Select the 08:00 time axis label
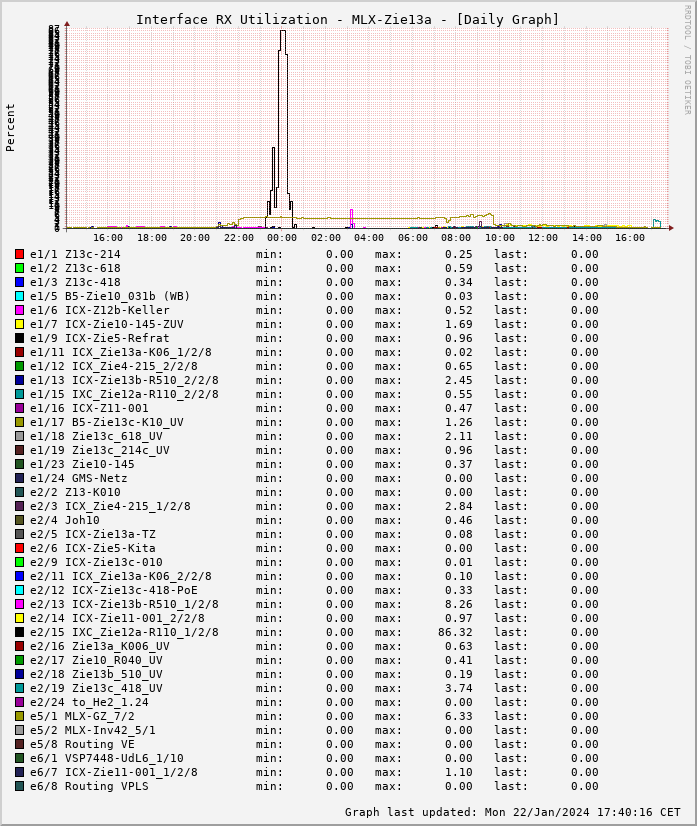The height and width of the screenshot is (826, 697). pos(456,238)
